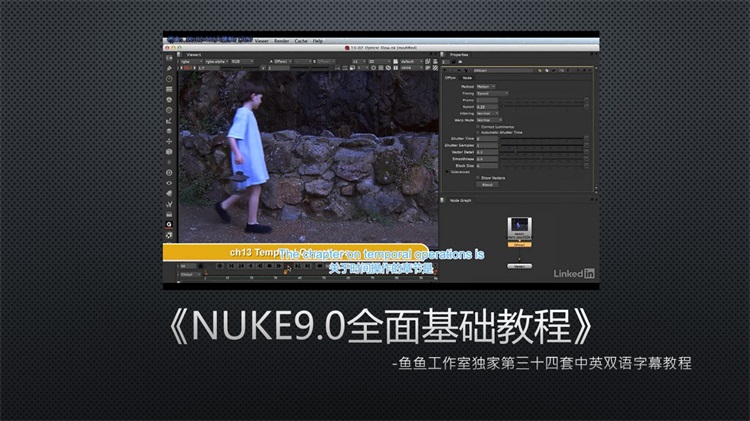The height and width of the screenshot is (421, 750).
Task: Open the Keyer nodes toolbar icon
Action: (x=169, y=121)
